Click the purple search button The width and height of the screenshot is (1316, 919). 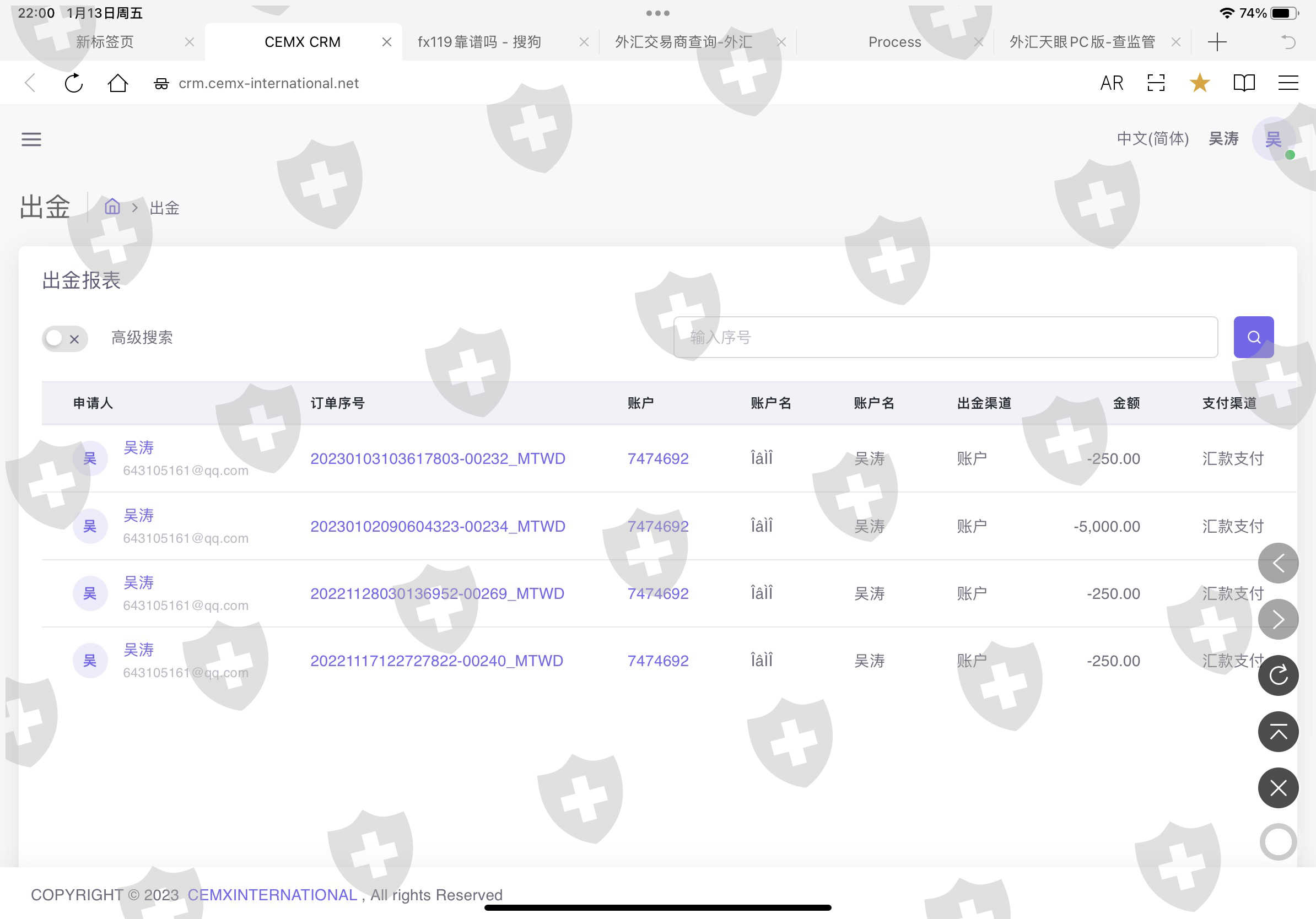1253,337
